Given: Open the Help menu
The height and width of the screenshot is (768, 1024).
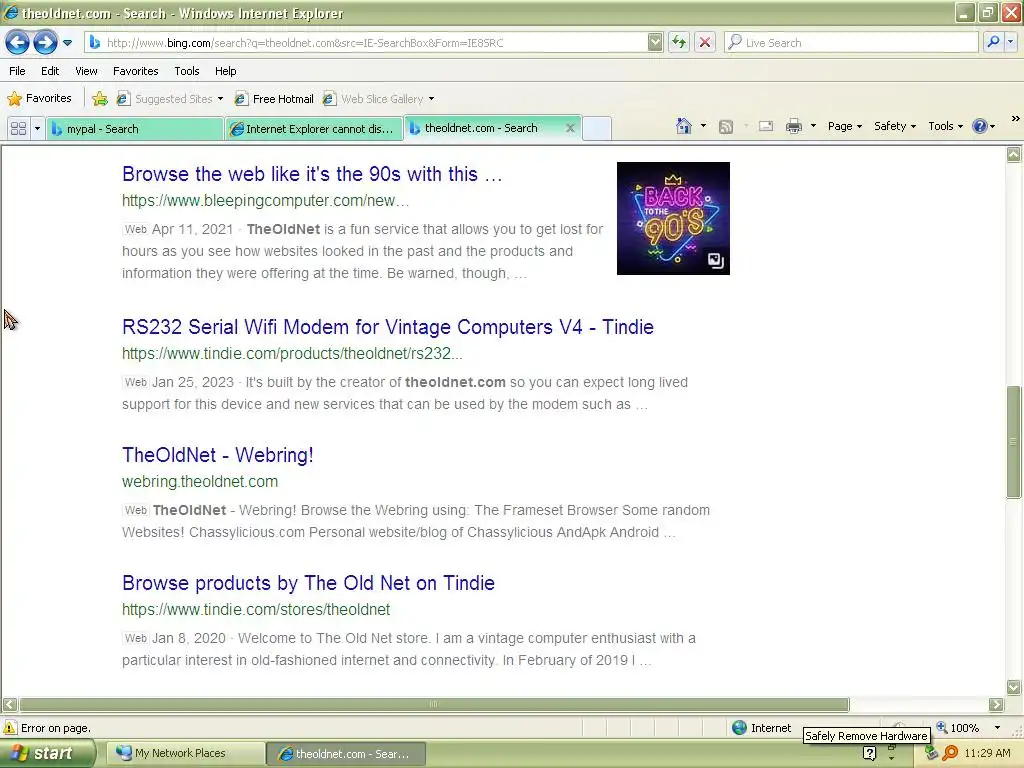Looking at the screenshot, I should point(225,71).
